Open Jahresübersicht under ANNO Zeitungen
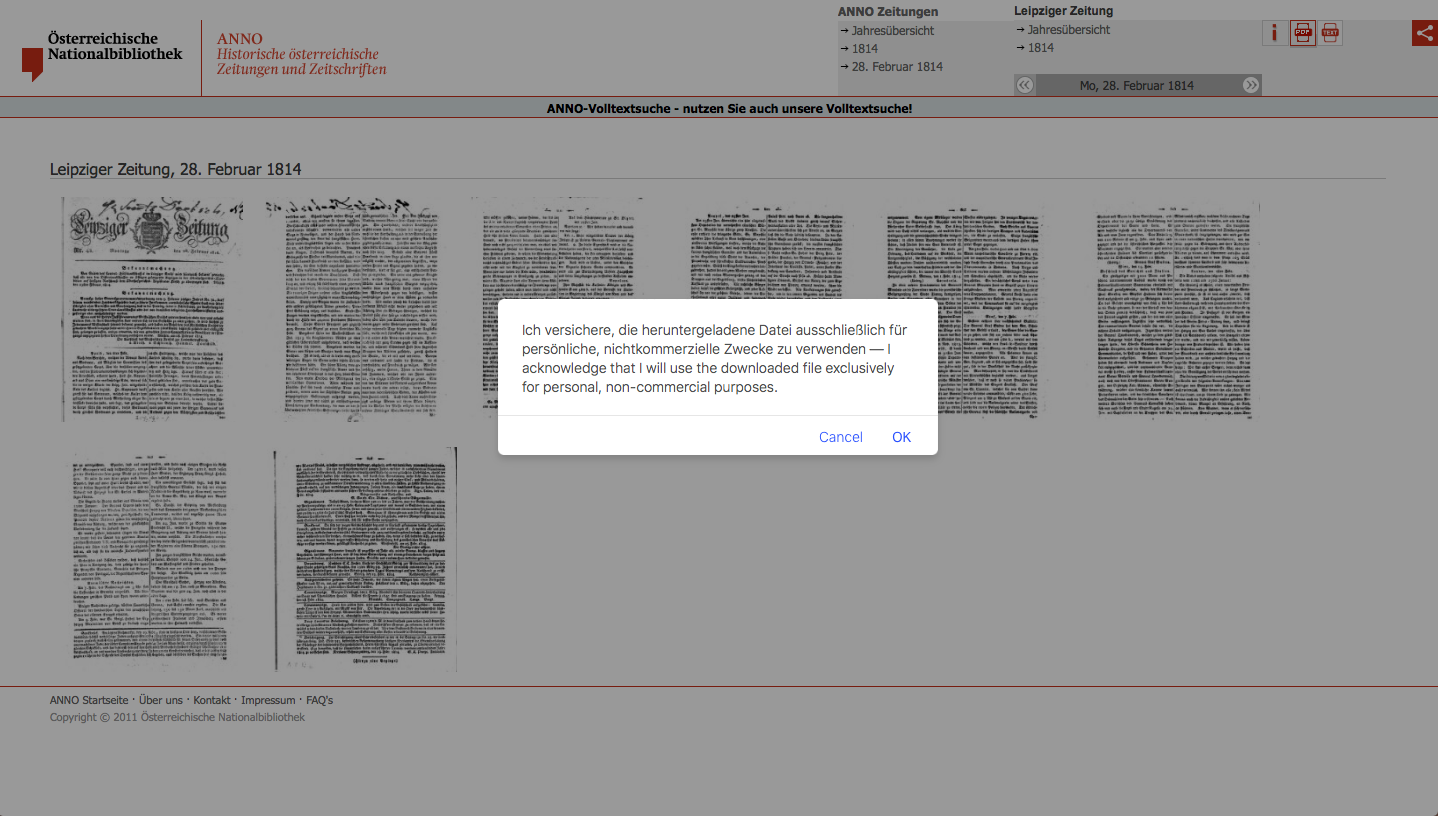Screen dimensions: 1438x816 [x=892, y=30]
